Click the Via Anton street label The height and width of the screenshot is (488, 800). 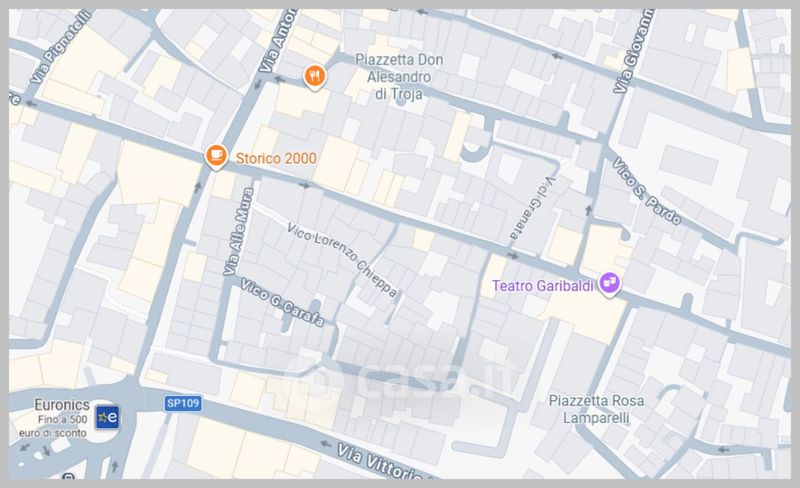coord(277,41)
